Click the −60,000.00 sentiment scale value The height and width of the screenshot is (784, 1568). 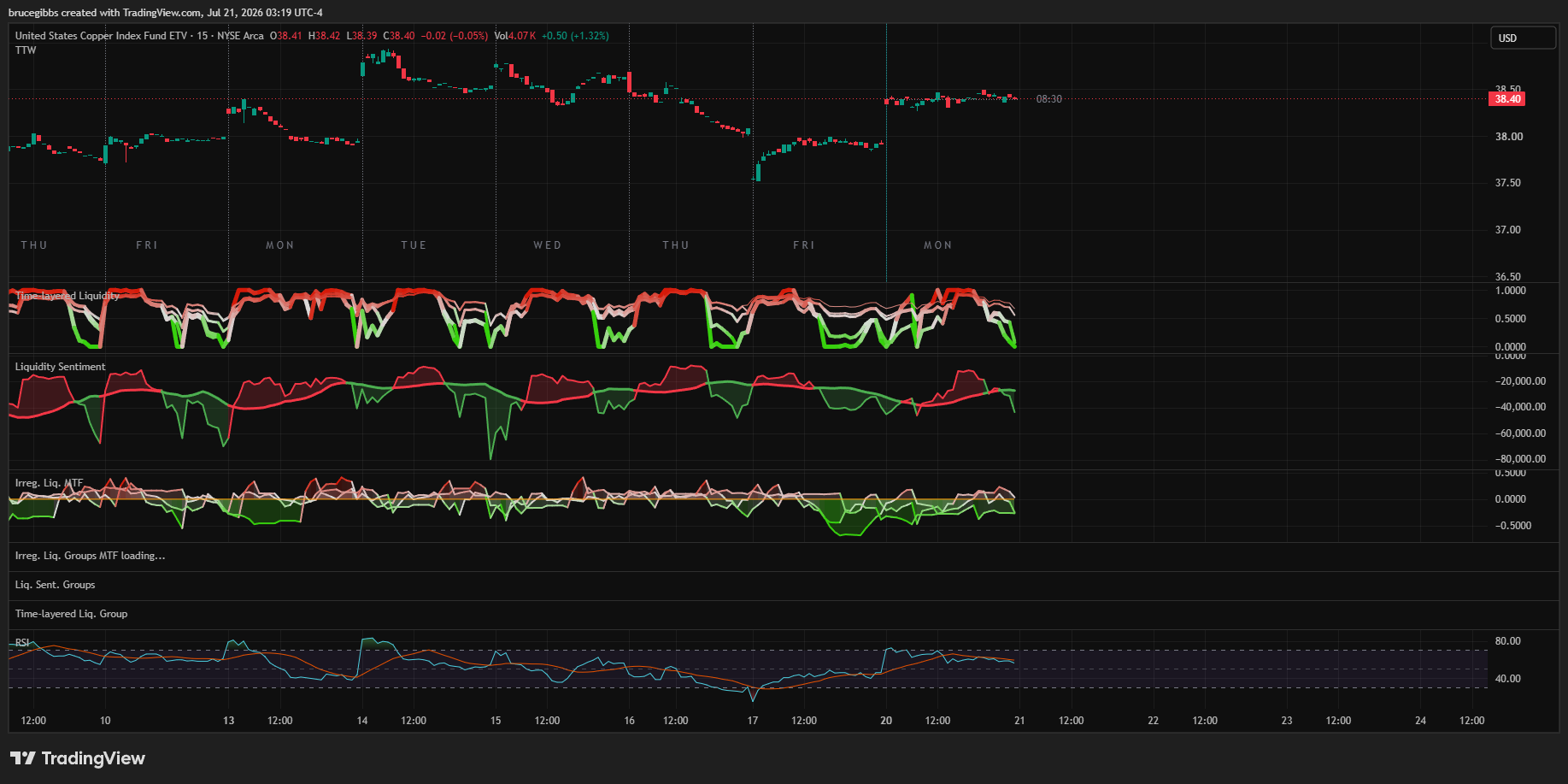tap(1520, 433)
